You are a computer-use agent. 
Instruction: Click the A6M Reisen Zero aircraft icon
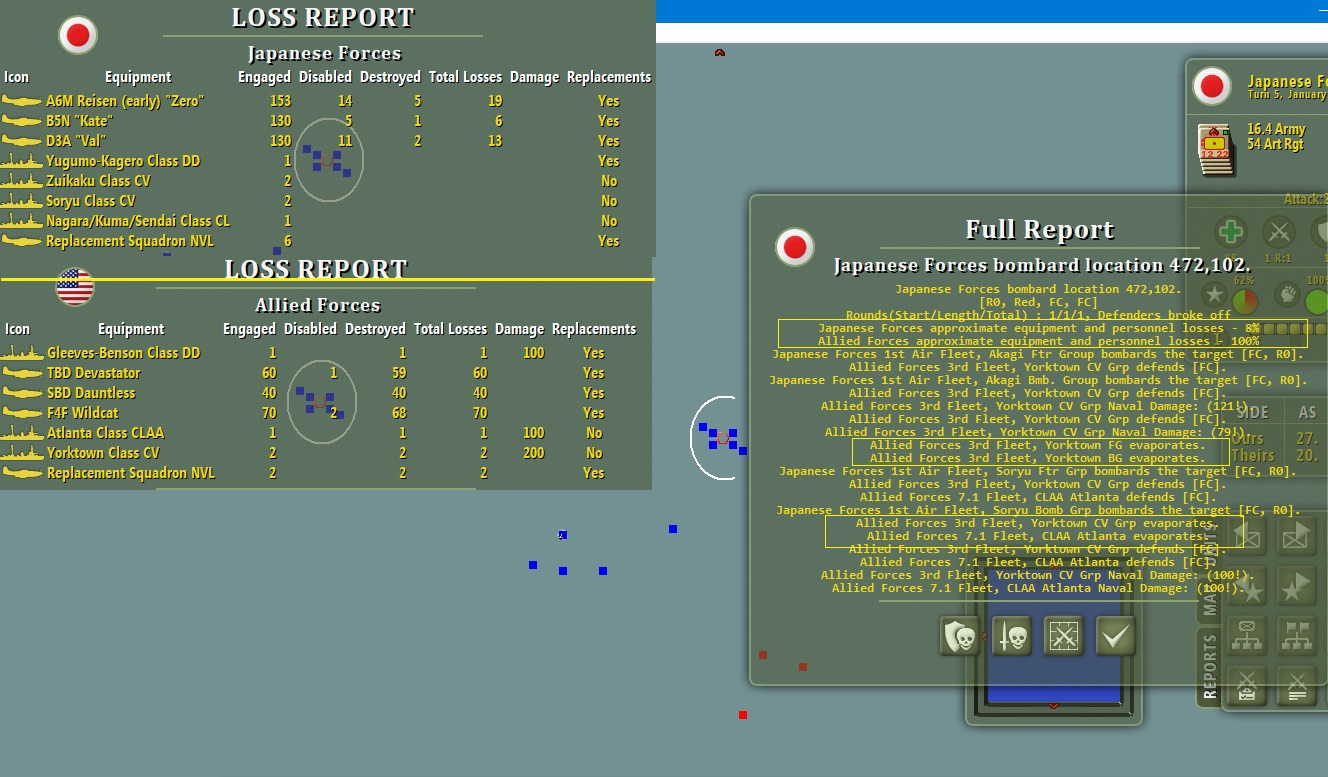[x=21, y=101]
